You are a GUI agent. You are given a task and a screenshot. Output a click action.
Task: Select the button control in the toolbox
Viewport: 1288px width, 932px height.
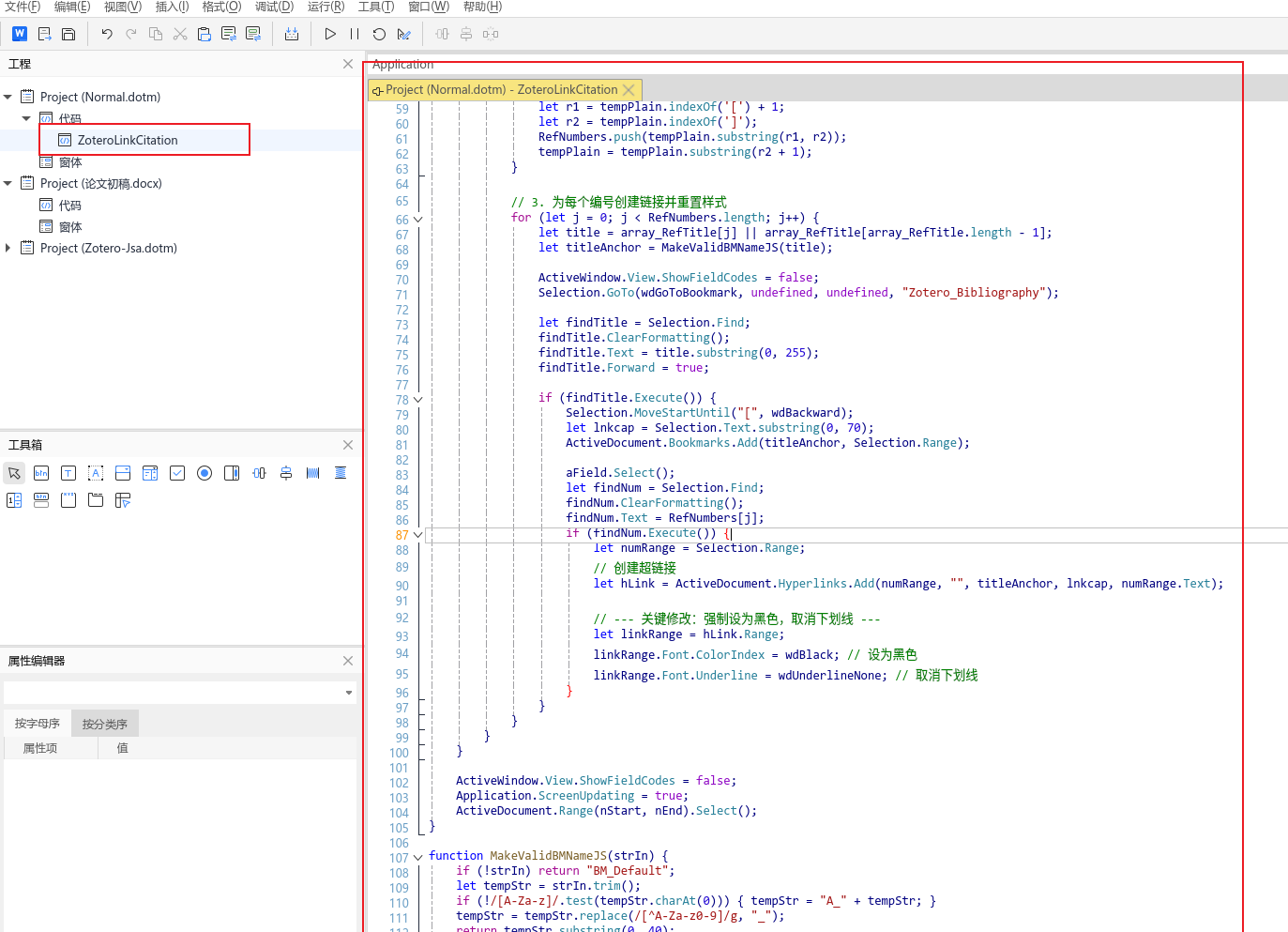(41, 473)
